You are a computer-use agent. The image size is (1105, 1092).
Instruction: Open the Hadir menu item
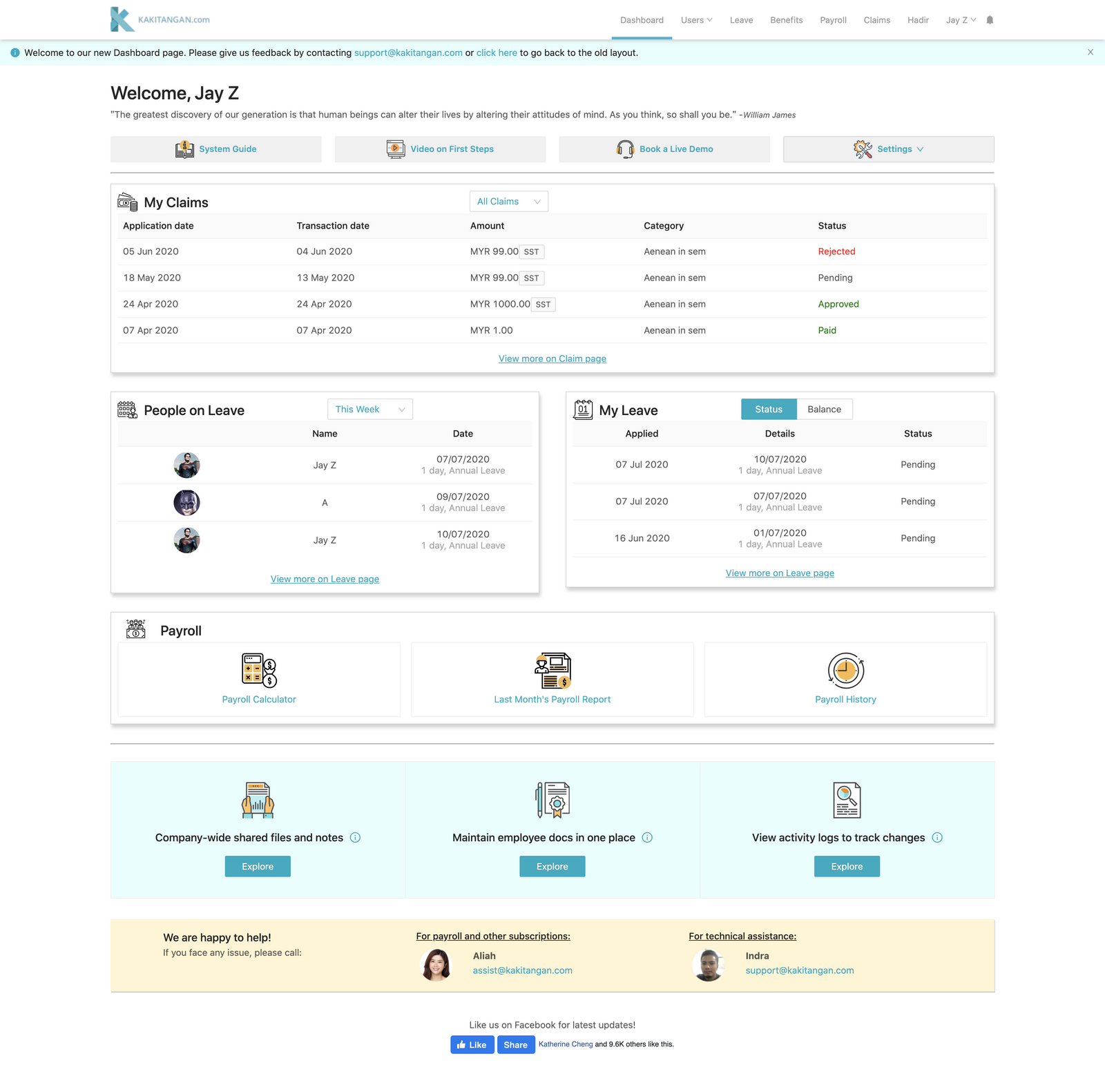click(918, 19)
